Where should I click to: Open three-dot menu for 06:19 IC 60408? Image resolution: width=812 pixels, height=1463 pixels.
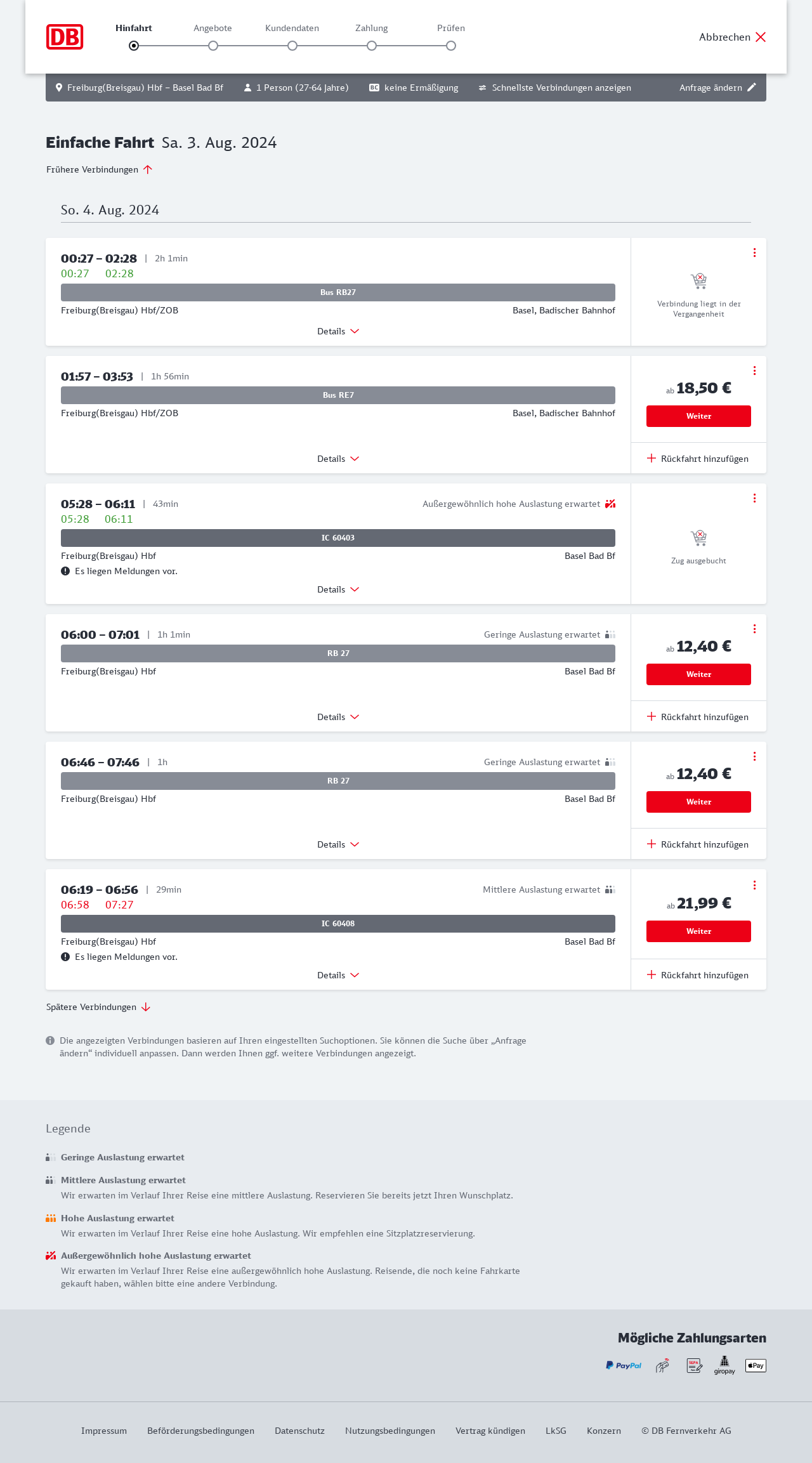pyautogui.click(x=754, y=885)
